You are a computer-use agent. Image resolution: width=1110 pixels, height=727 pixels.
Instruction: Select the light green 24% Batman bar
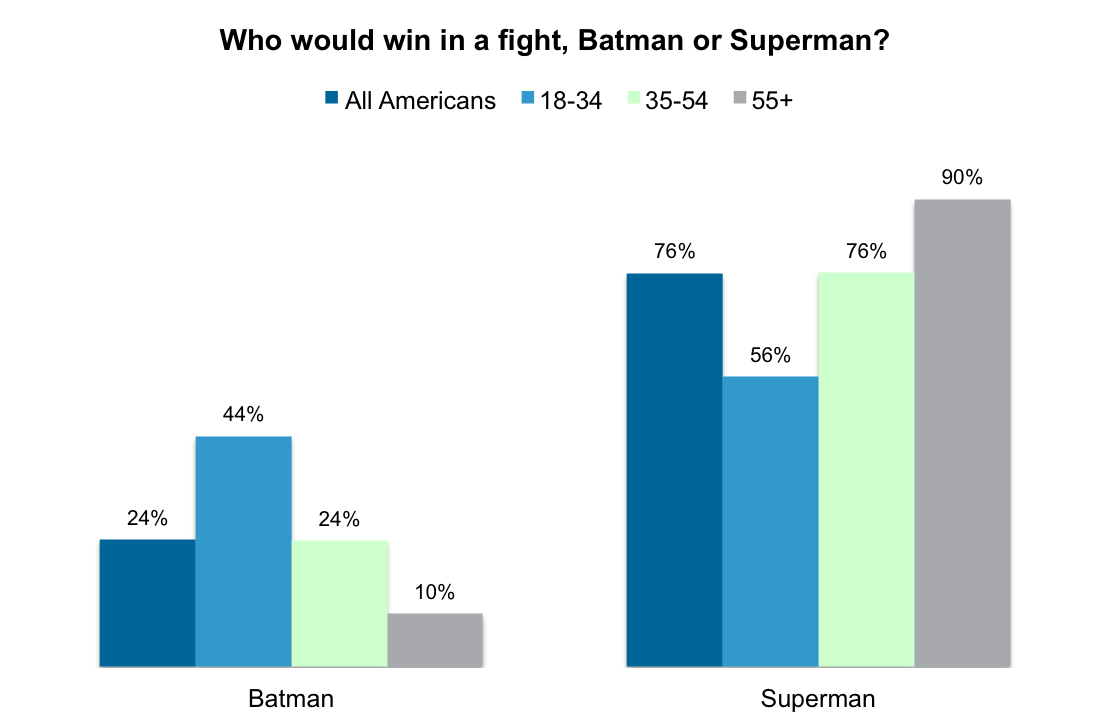pyautogui.click(x=340, y=604)
